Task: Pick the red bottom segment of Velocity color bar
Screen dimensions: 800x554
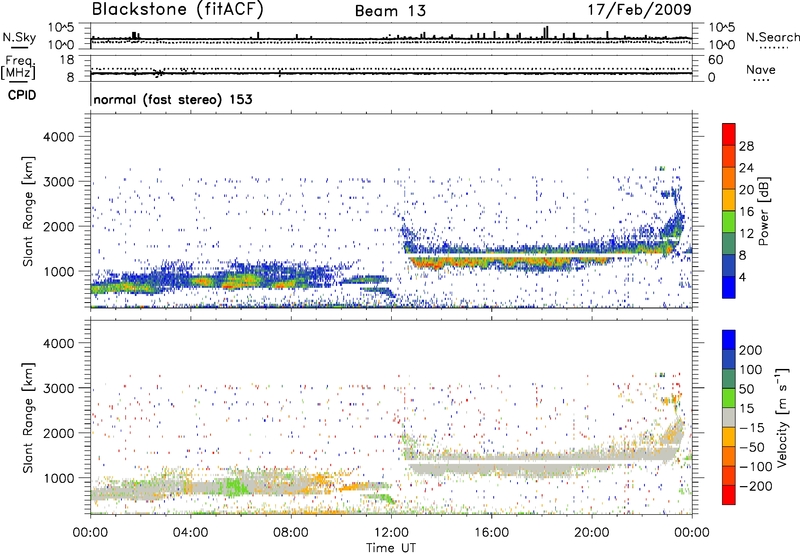Action: [x=729, y=495]
